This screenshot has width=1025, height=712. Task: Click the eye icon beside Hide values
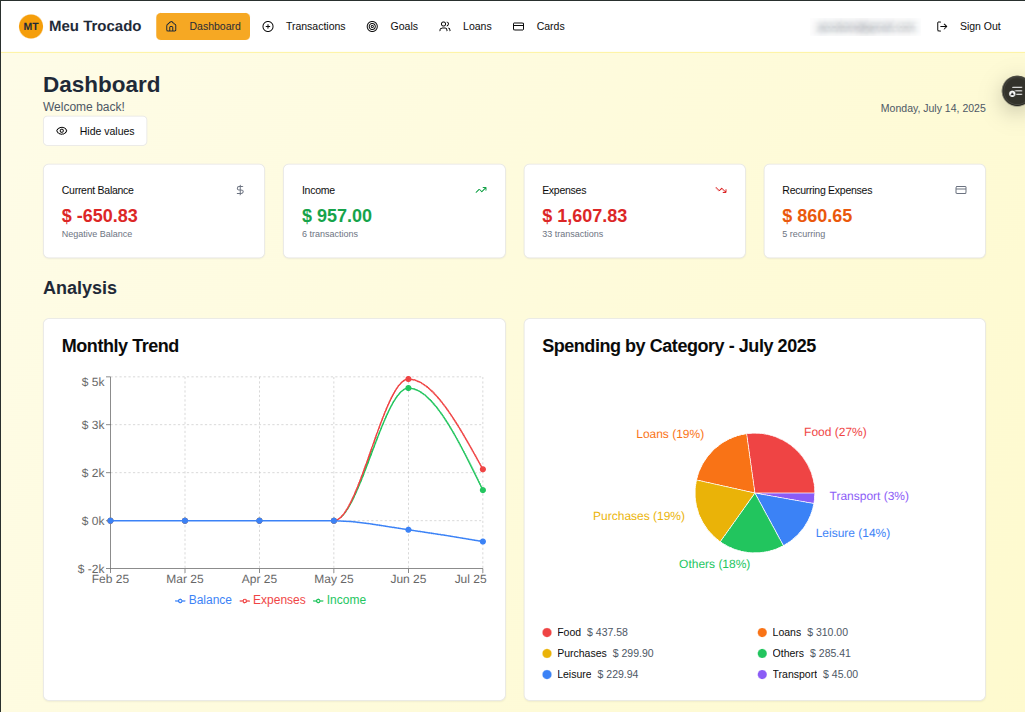(x=62, y=131)
